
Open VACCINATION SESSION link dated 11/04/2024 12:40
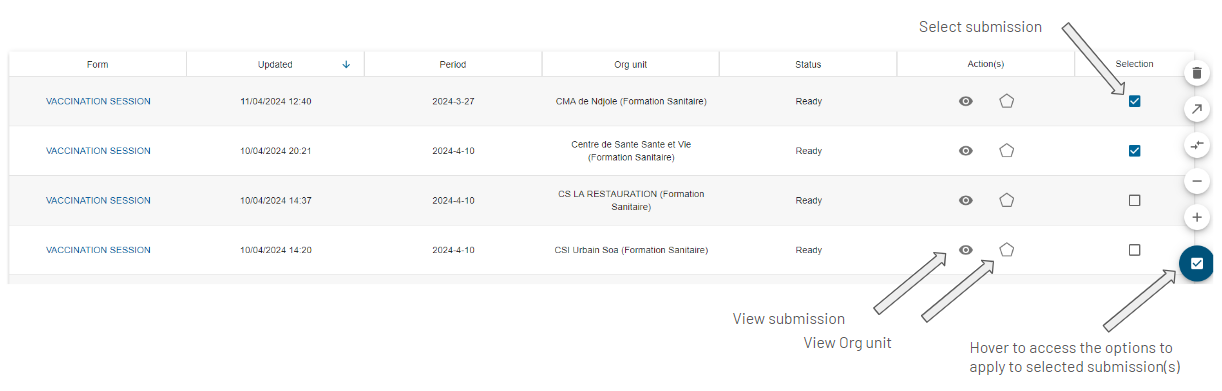tap(98, 101)
